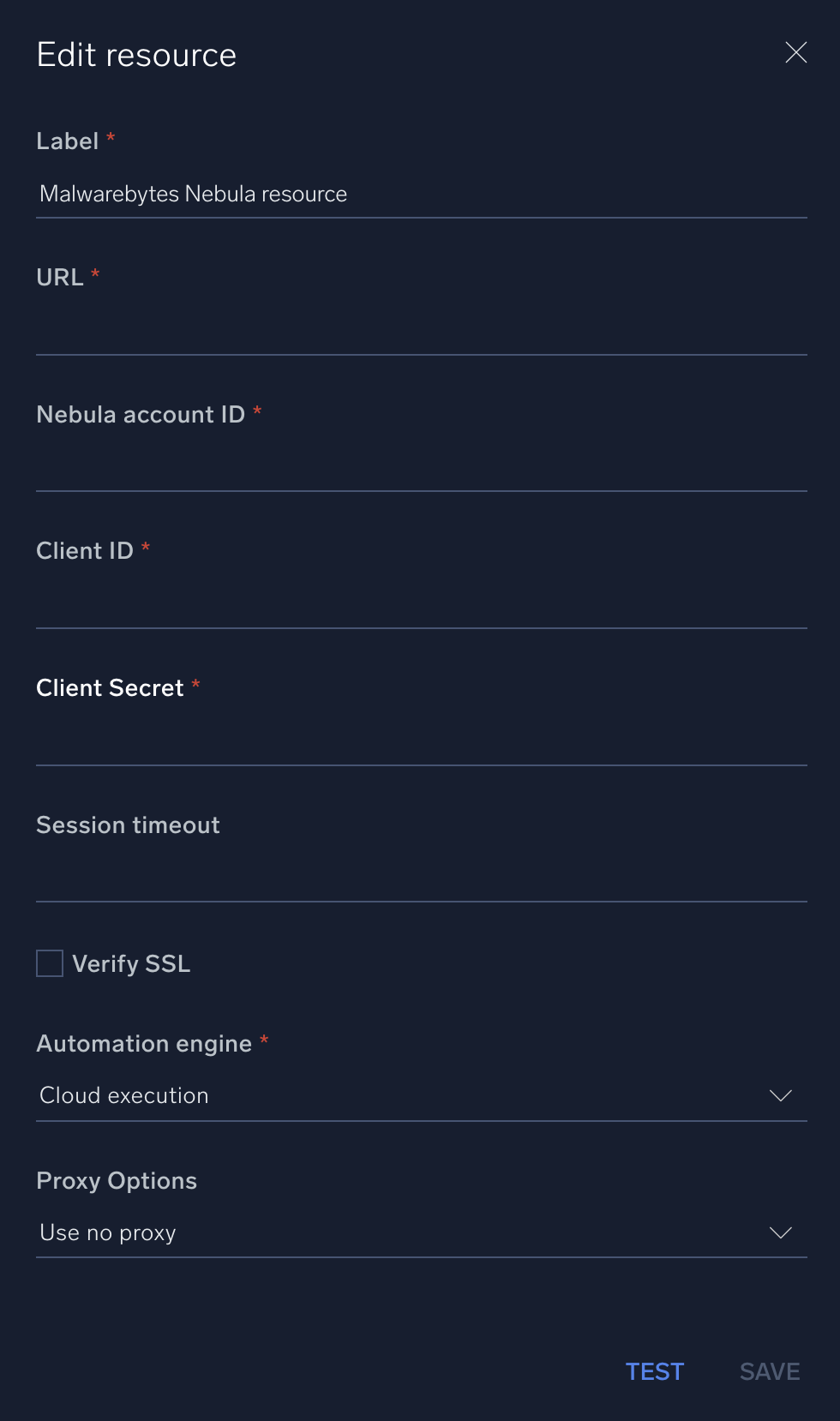Click the TEST button
Image resolution: width=840 pixels, height=1421 pixels.
point(655,1371)
